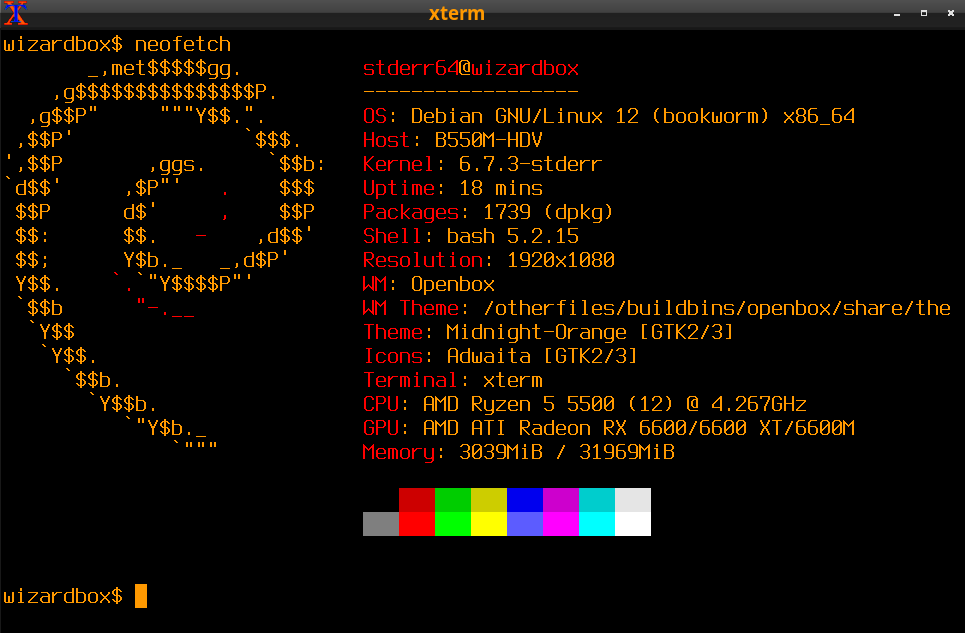Screen dimensions: 965x633
Task: Click the pure white color block
Action: [x=632, y=524]
